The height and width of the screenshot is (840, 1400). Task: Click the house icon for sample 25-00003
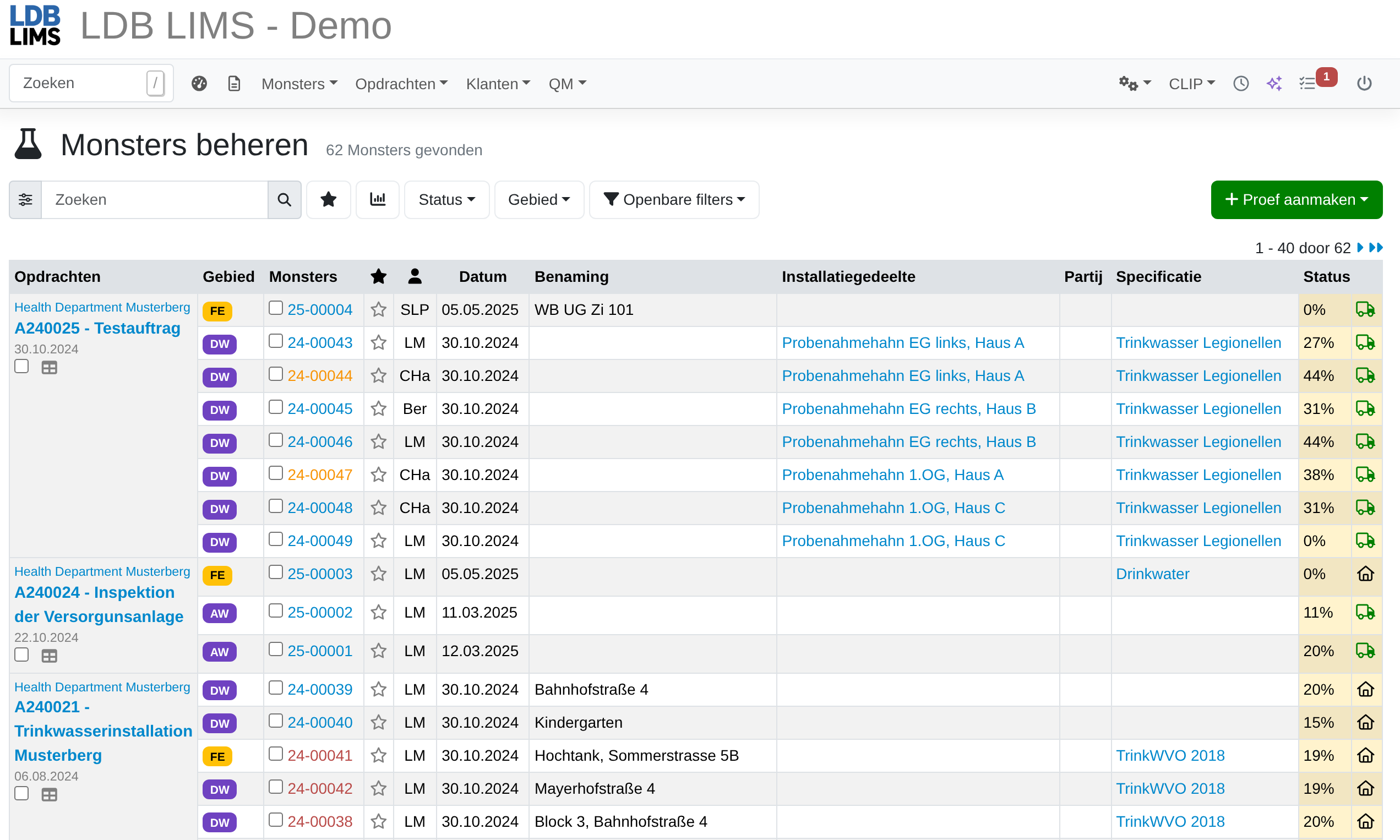click(x=1365, y=574)
